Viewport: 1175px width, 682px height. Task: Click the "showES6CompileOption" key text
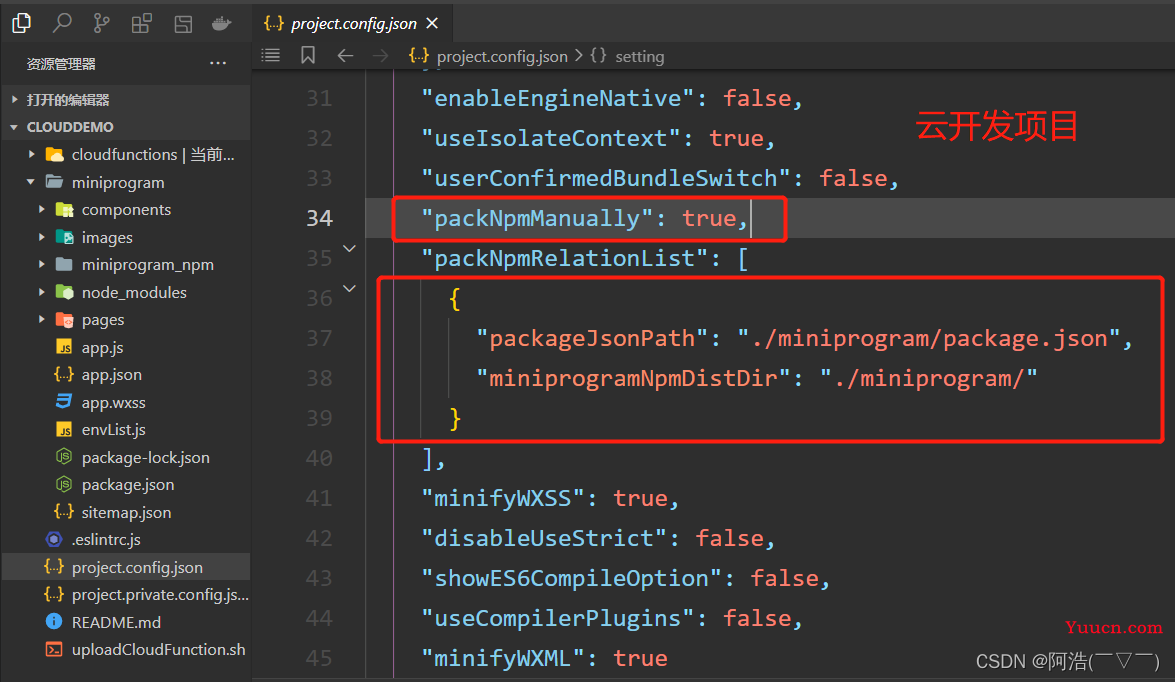point(572,579)
